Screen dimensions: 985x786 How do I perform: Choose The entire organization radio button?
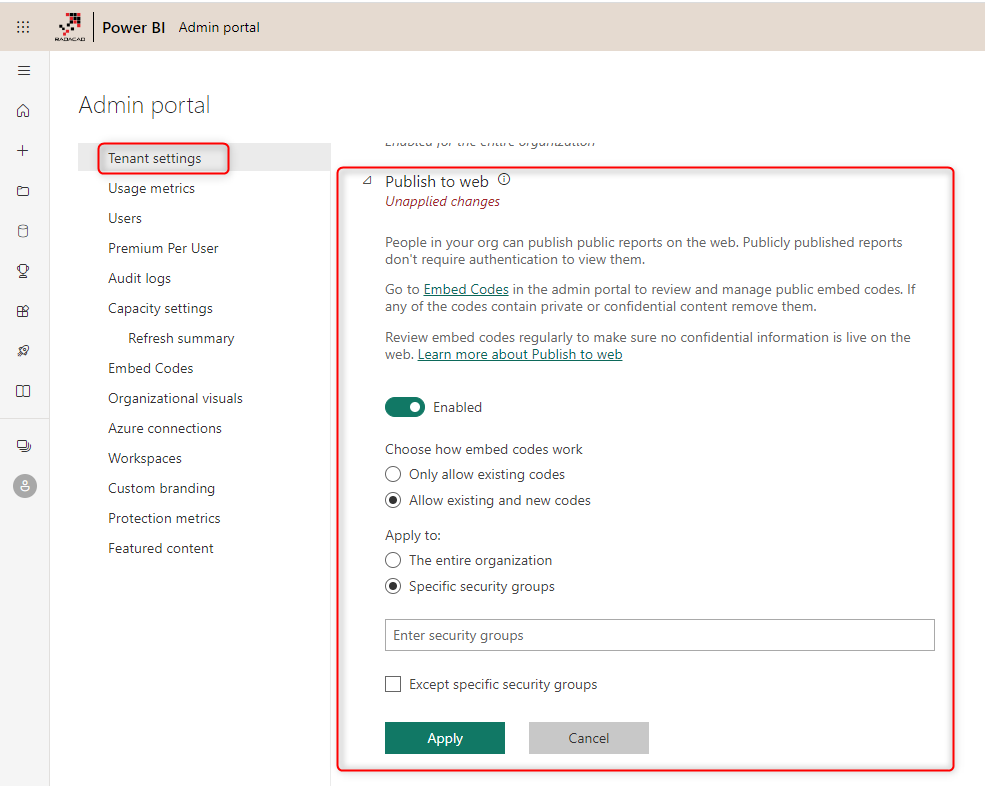393,560
